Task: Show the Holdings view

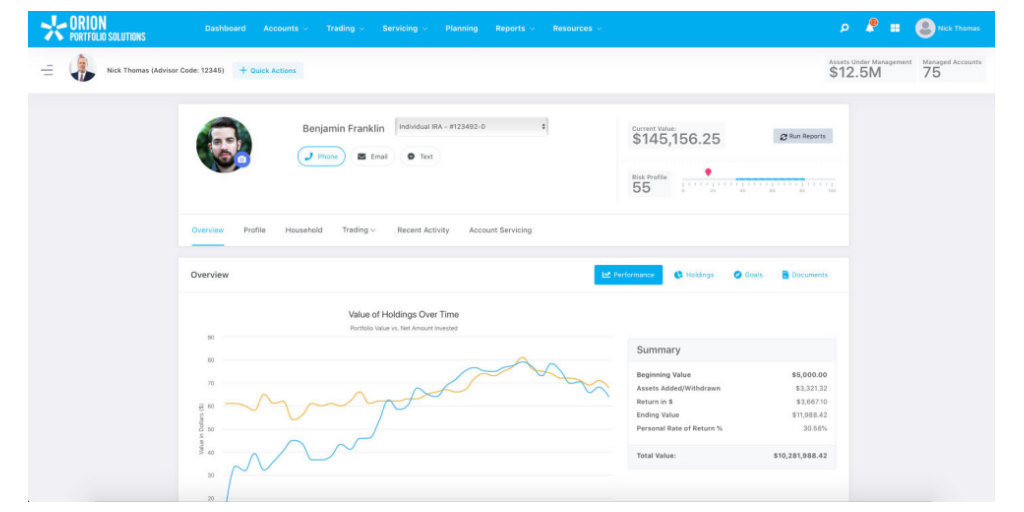Action: tap(694, 275)
